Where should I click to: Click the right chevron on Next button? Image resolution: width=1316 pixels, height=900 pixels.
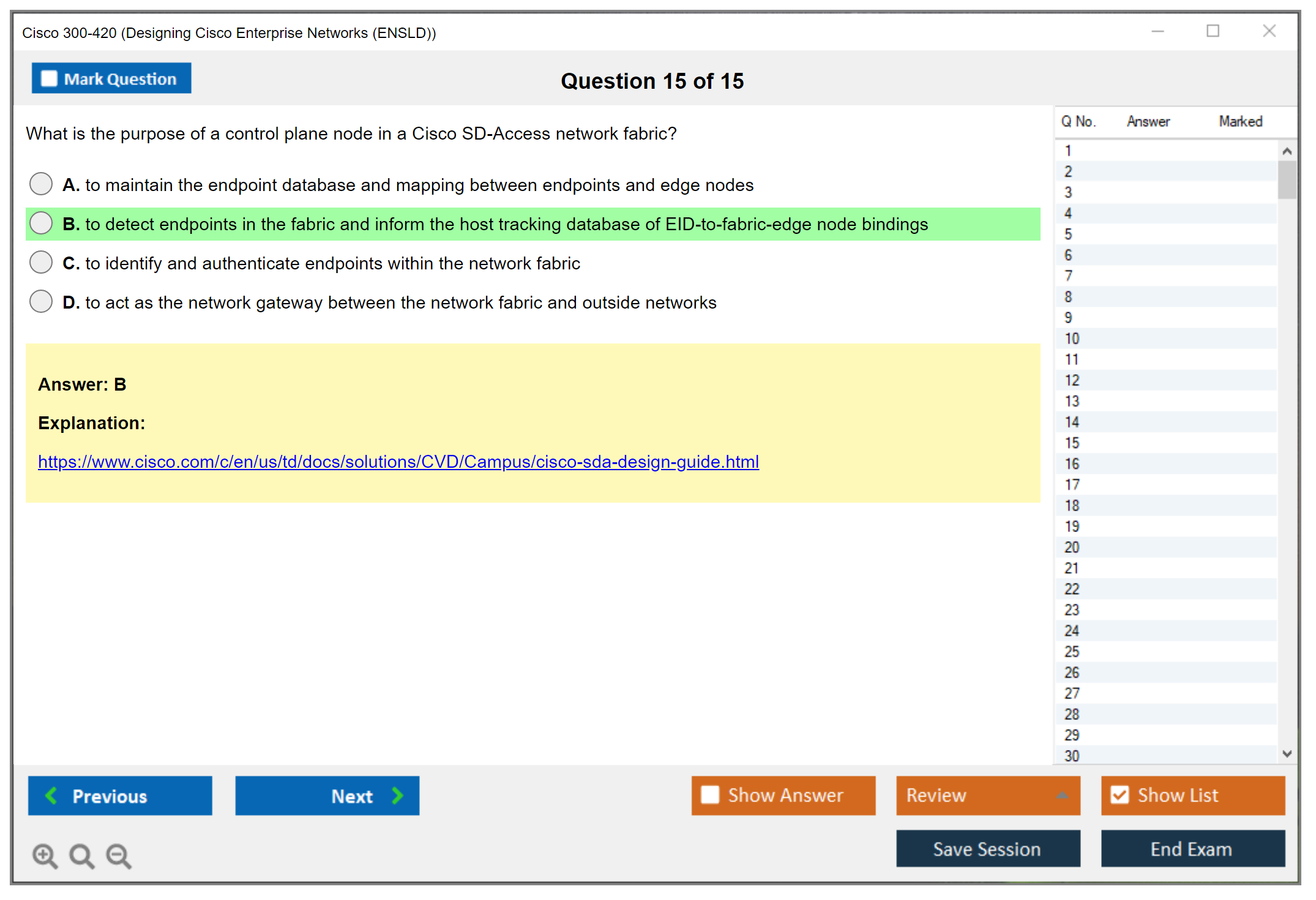click(397, 795)
